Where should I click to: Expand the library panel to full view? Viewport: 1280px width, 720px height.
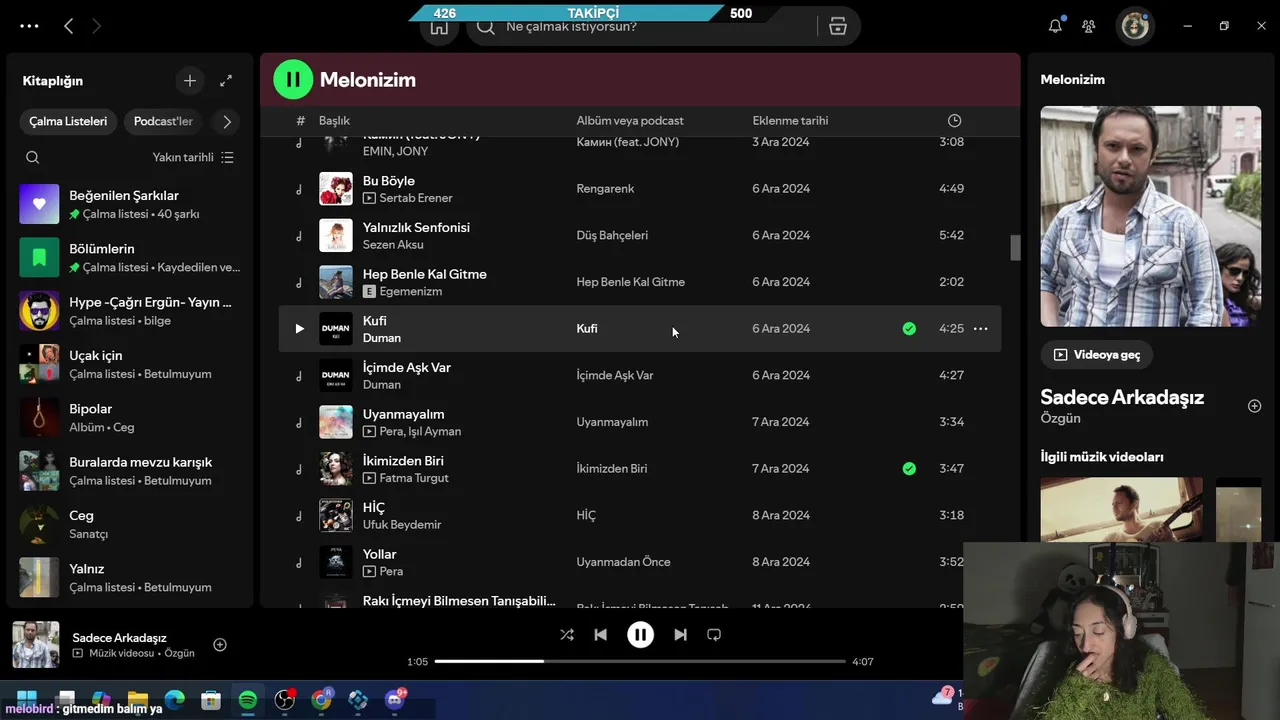tap(226, 80)
